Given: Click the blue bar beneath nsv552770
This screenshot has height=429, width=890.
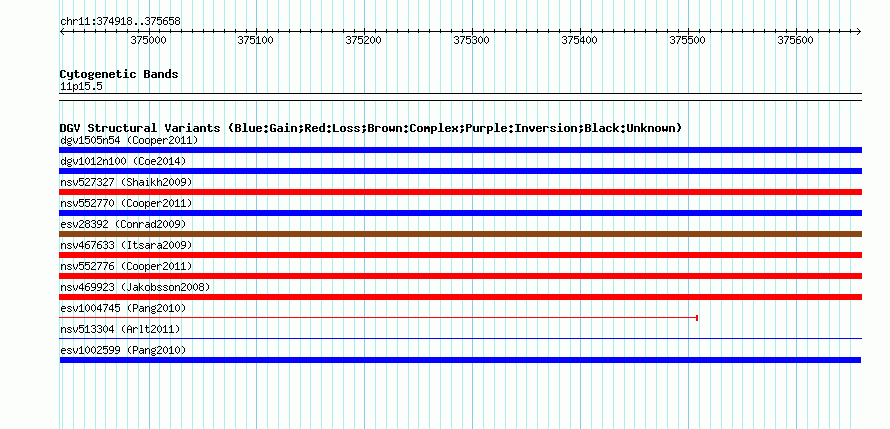Looking at the screenshot, I should 460,213.
